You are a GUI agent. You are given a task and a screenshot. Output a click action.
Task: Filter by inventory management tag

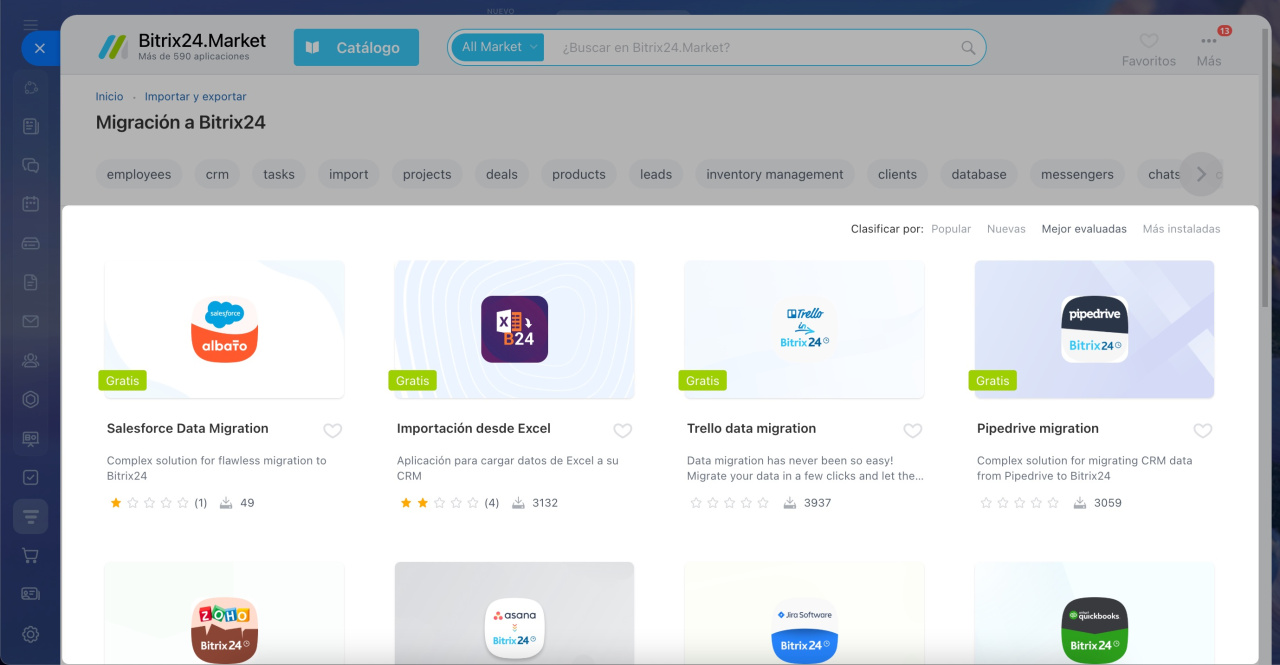[x=775, y=174]
